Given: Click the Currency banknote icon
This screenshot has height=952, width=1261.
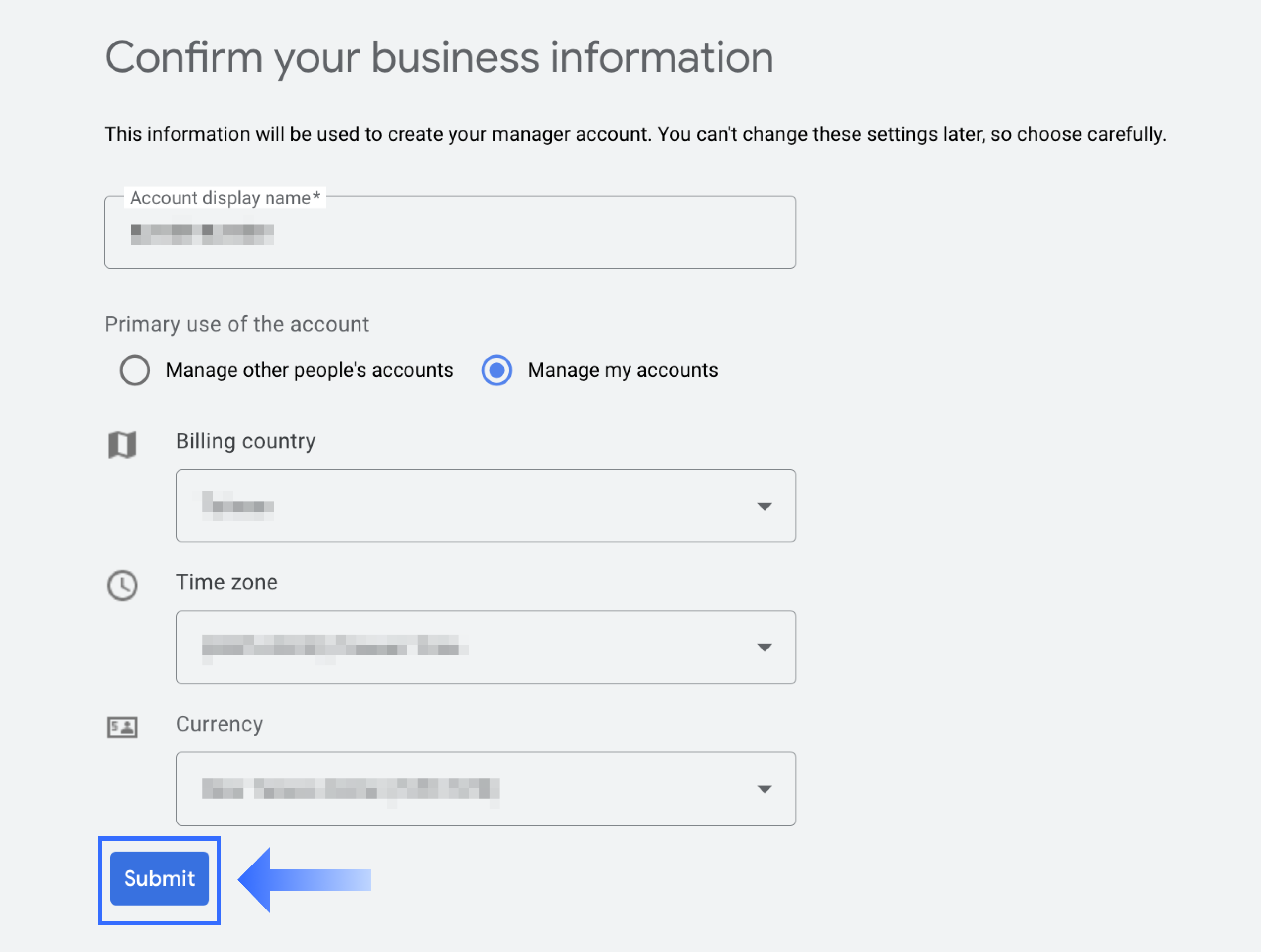Looking at the screenshot, I should pos(123,727).
